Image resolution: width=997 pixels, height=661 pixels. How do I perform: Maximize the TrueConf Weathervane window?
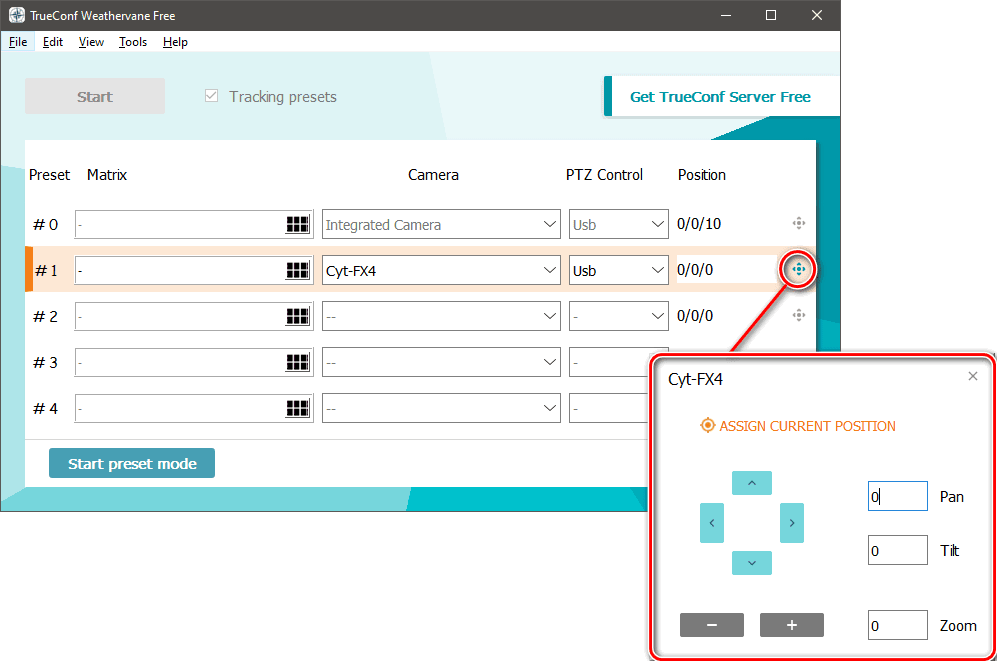[771, 15]
